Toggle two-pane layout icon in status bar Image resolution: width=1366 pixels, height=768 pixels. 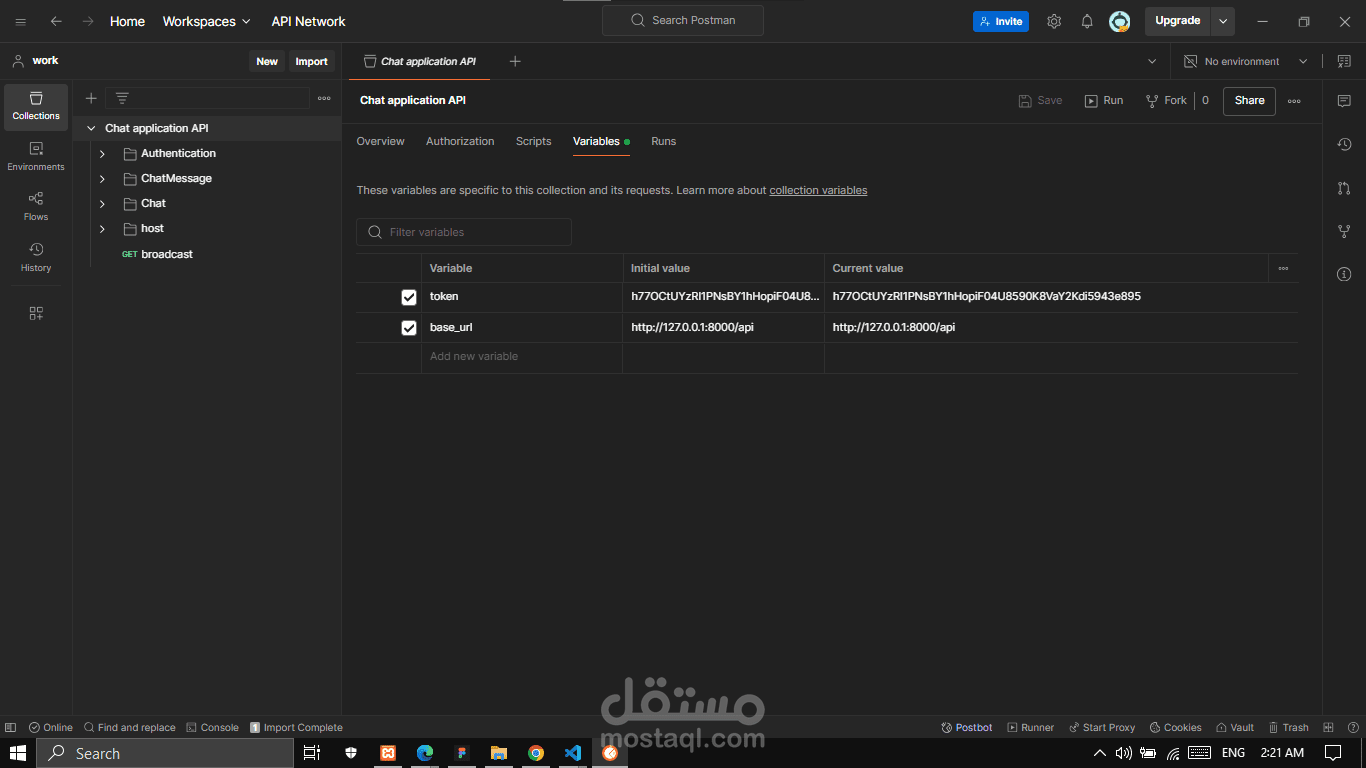click(1328, 727)
